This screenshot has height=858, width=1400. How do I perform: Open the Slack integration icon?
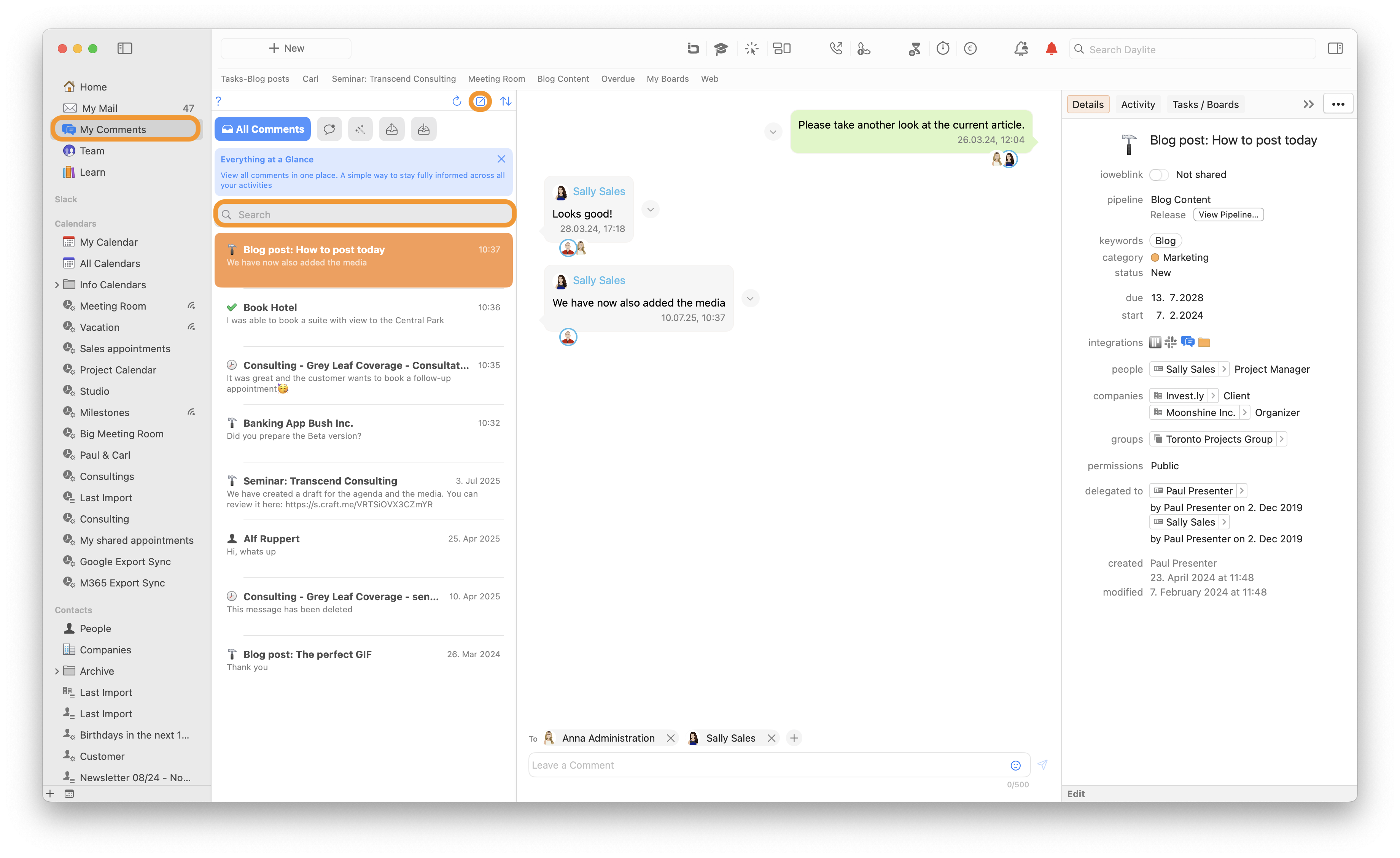1171,342
